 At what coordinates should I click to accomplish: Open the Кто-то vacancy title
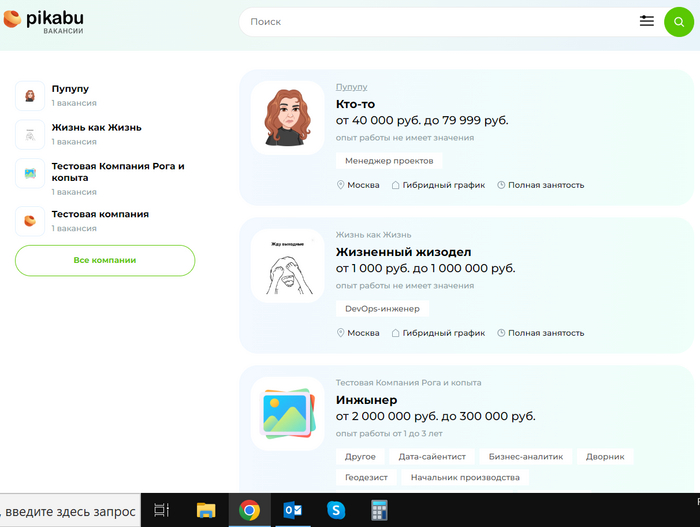click(356, 104)
